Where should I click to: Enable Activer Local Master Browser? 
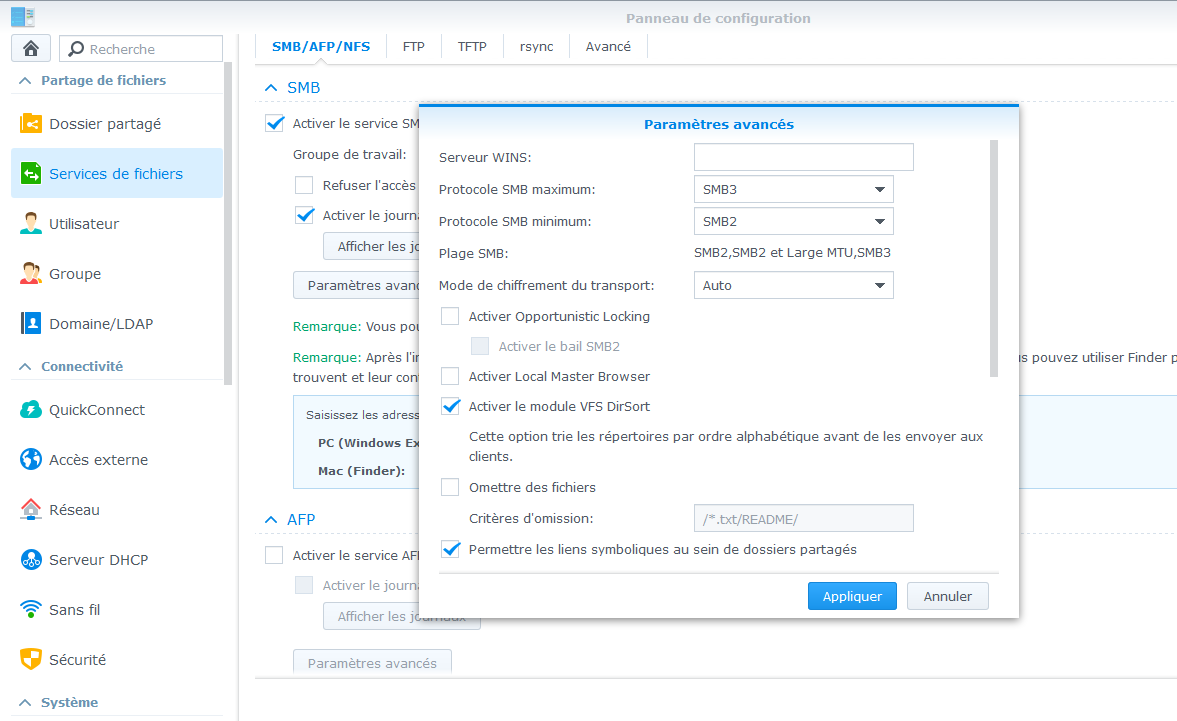coord(450,376)
